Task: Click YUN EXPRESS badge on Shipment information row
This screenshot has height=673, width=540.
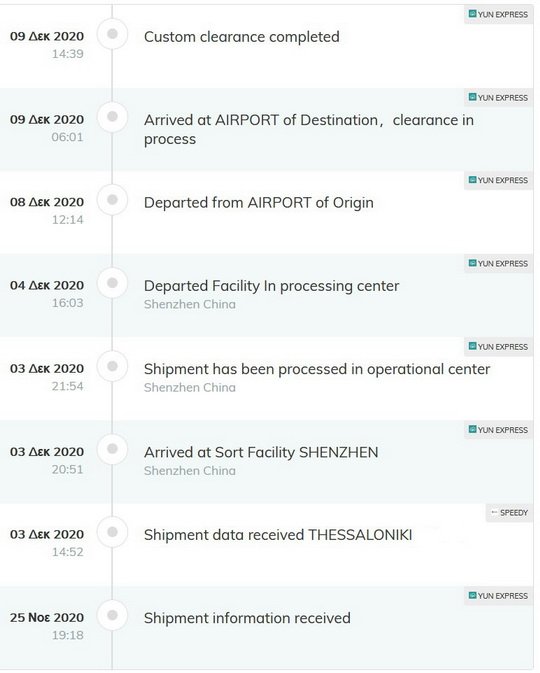Action: click(498, 596)
